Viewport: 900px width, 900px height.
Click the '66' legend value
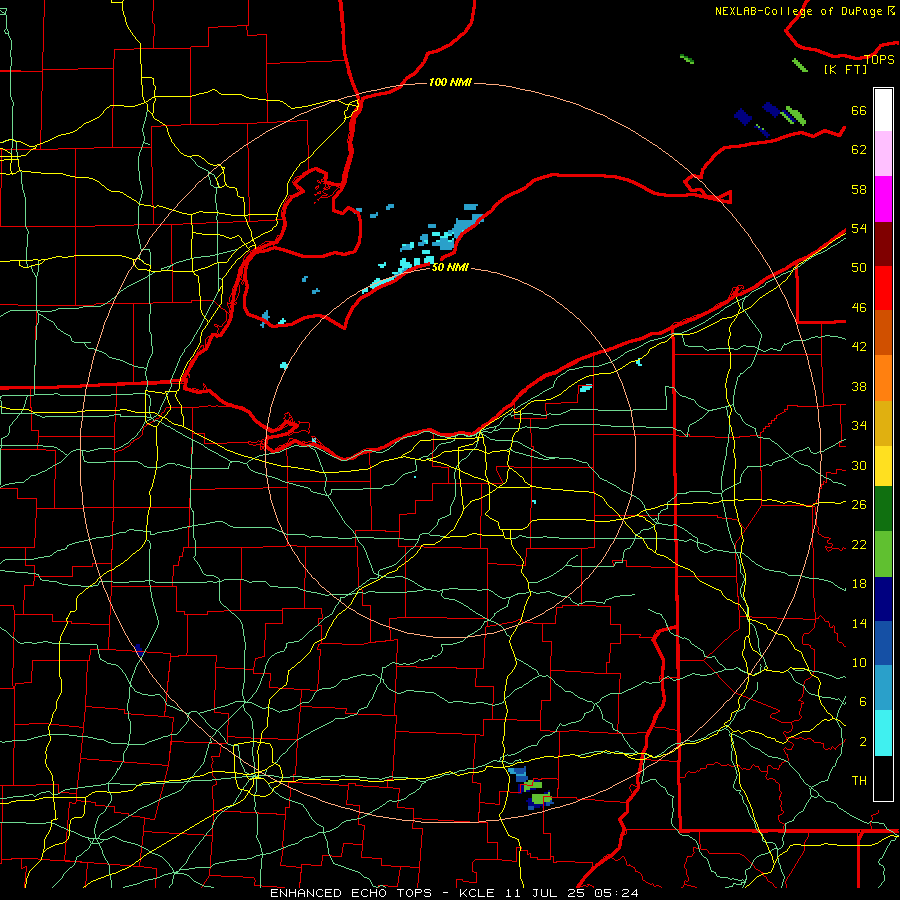click(x=859, y=110)
